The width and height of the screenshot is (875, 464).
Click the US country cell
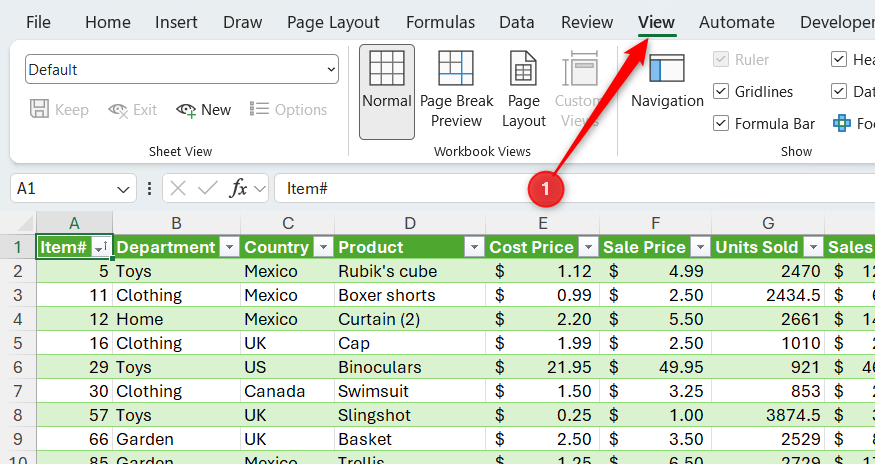pyautogui.click(x=287, y=367)
